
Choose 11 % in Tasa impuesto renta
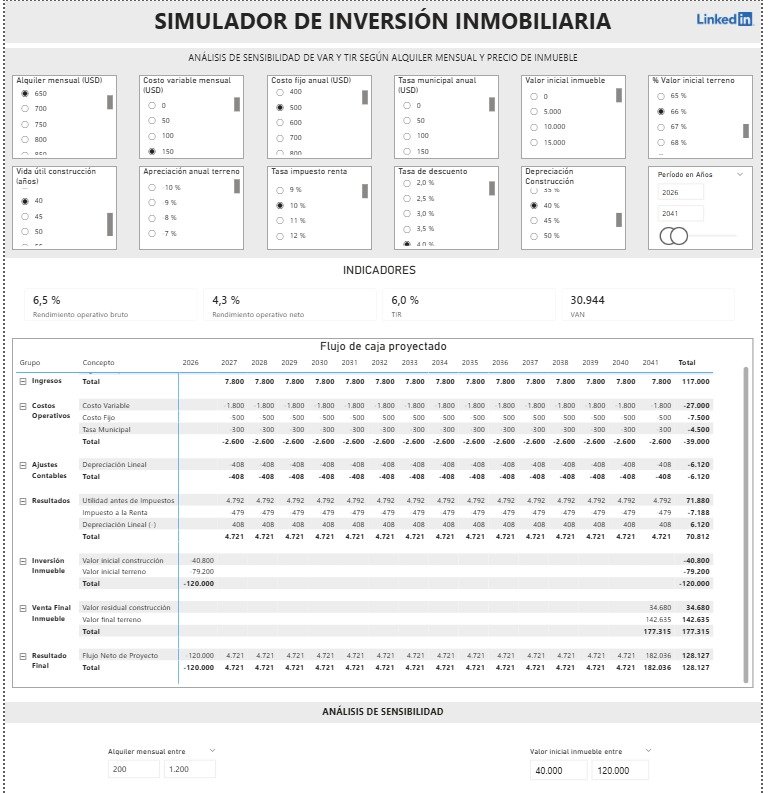(280, 221)
